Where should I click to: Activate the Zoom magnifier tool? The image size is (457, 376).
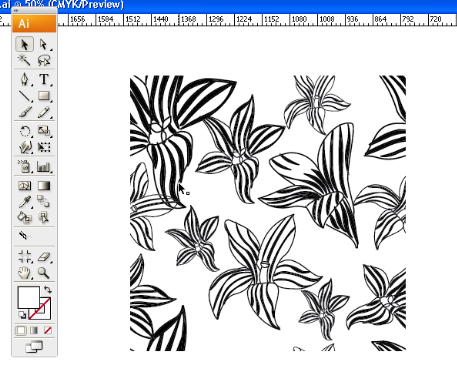(44, 273)
